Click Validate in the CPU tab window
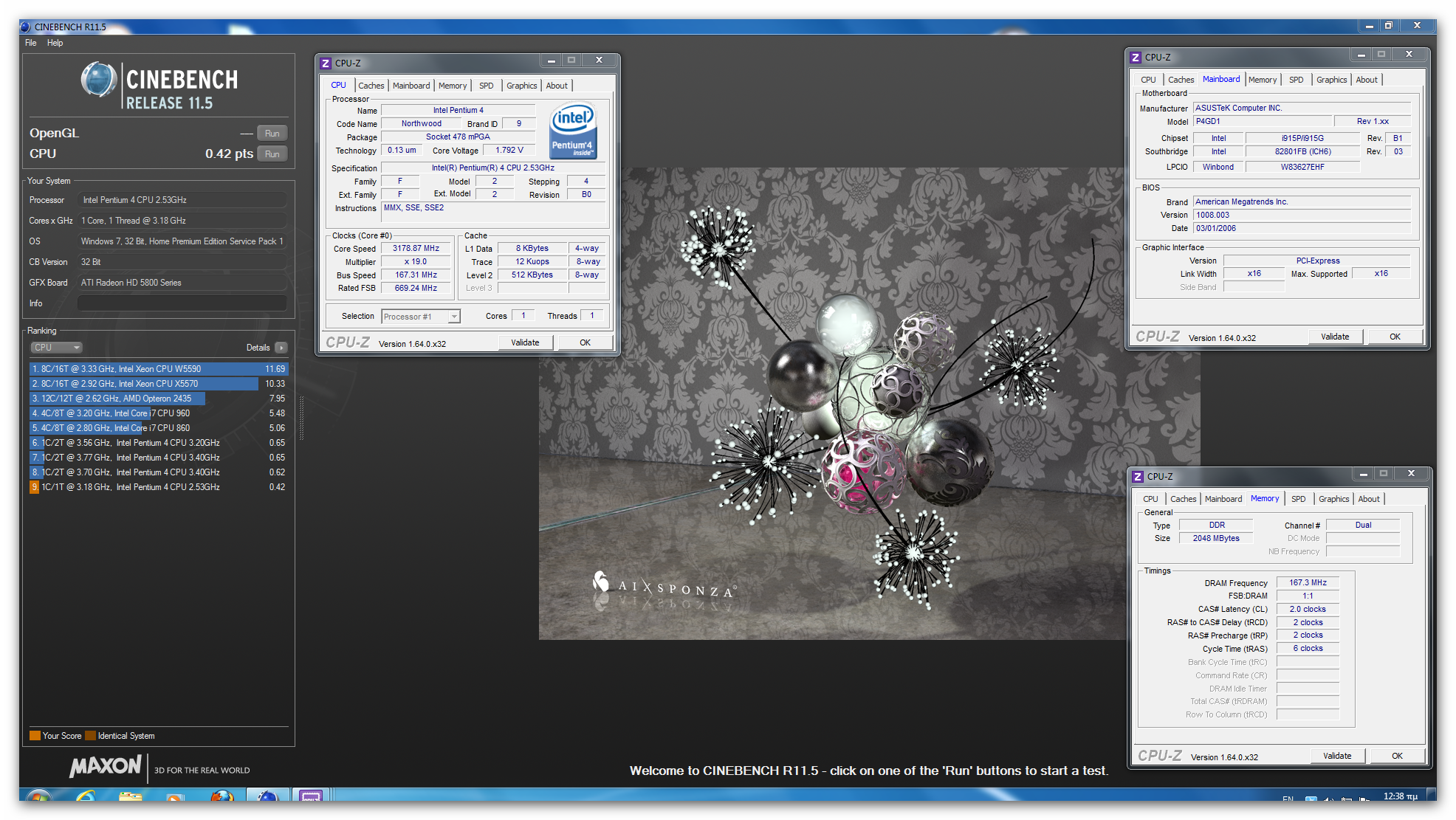The image size is (1456, 820). coord(526,342)
